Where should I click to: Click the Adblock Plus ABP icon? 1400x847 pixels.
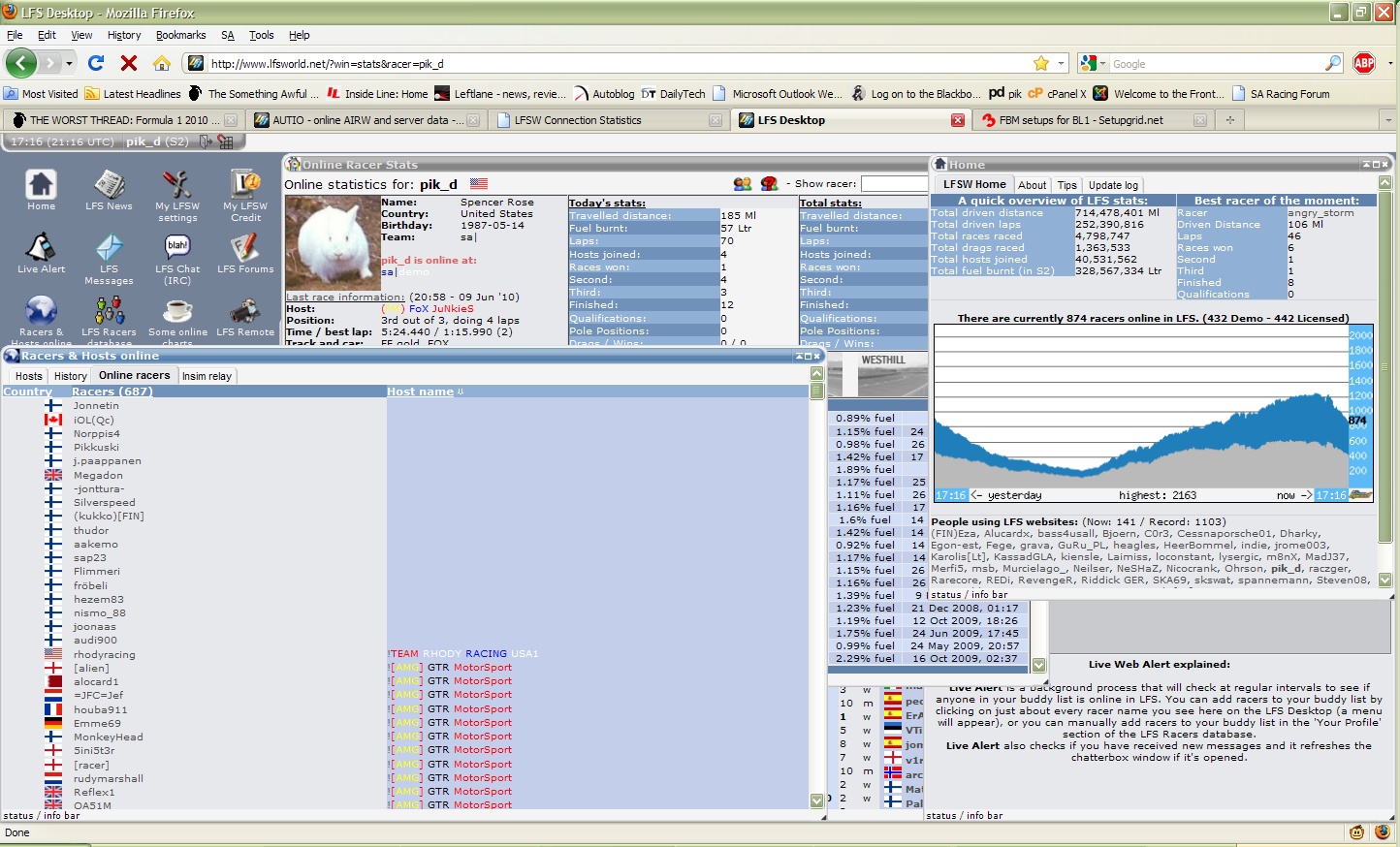point(1364,63)
